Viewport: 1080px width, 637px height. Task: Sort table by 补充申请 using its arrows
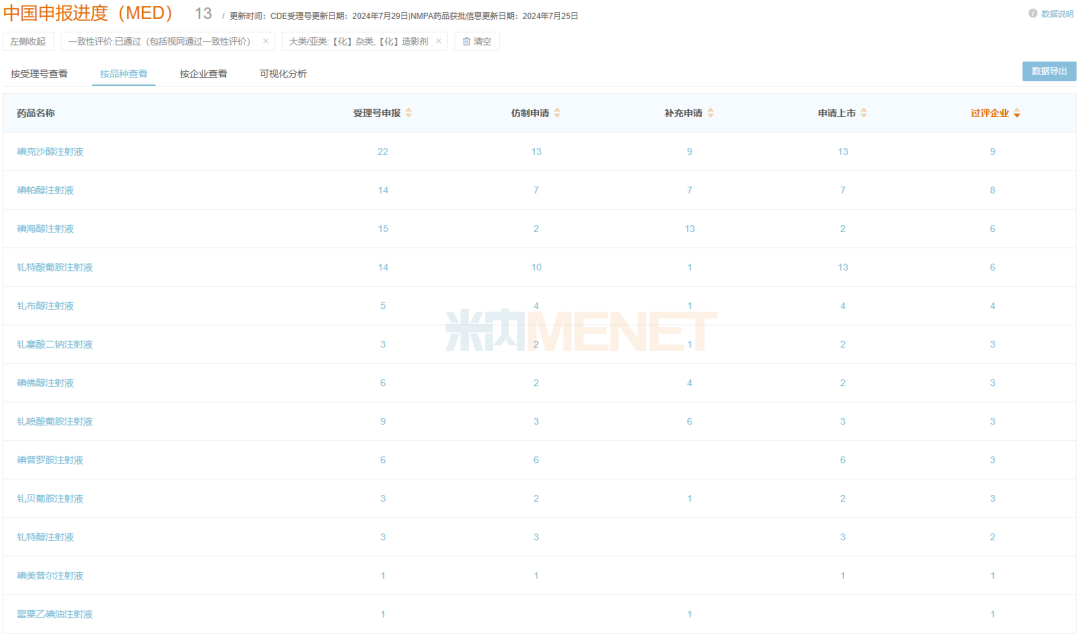click(710, 112)
